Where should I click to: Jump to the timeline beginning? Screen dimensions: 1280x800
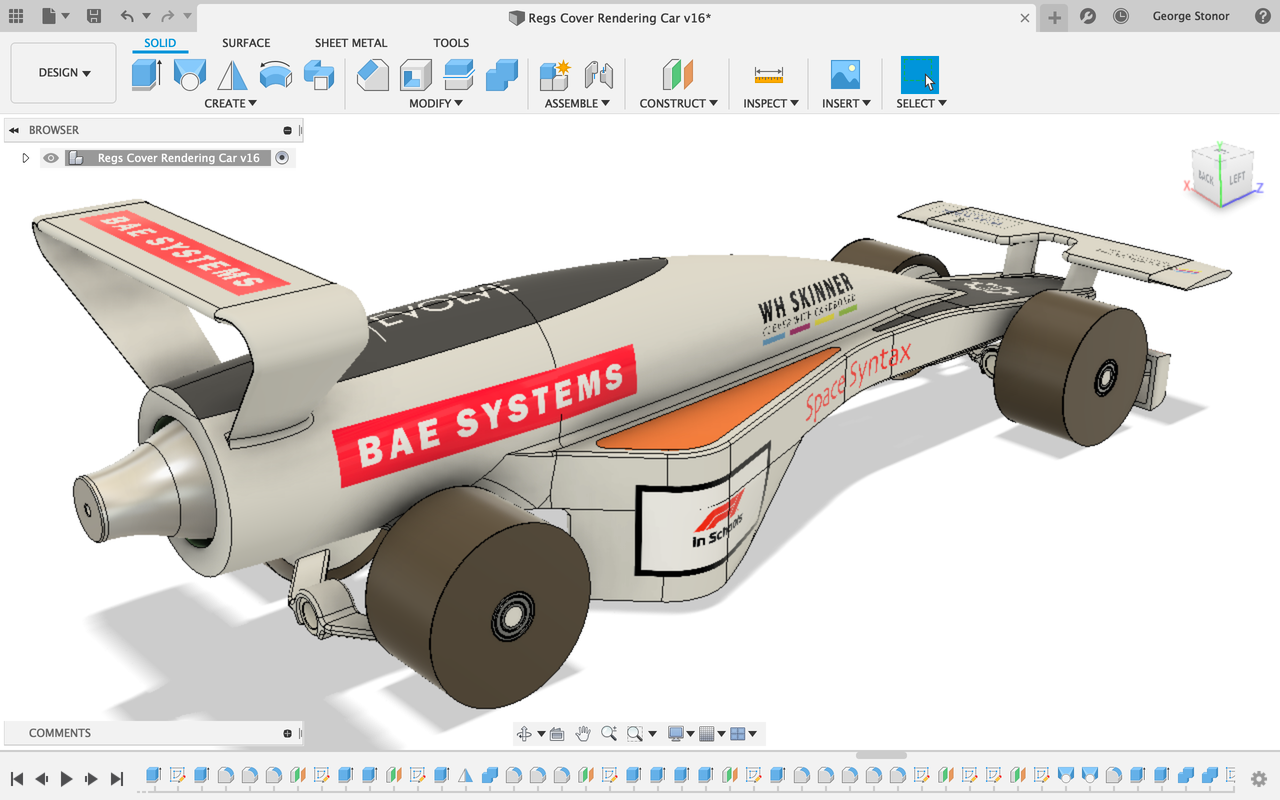tap(16, 779)
